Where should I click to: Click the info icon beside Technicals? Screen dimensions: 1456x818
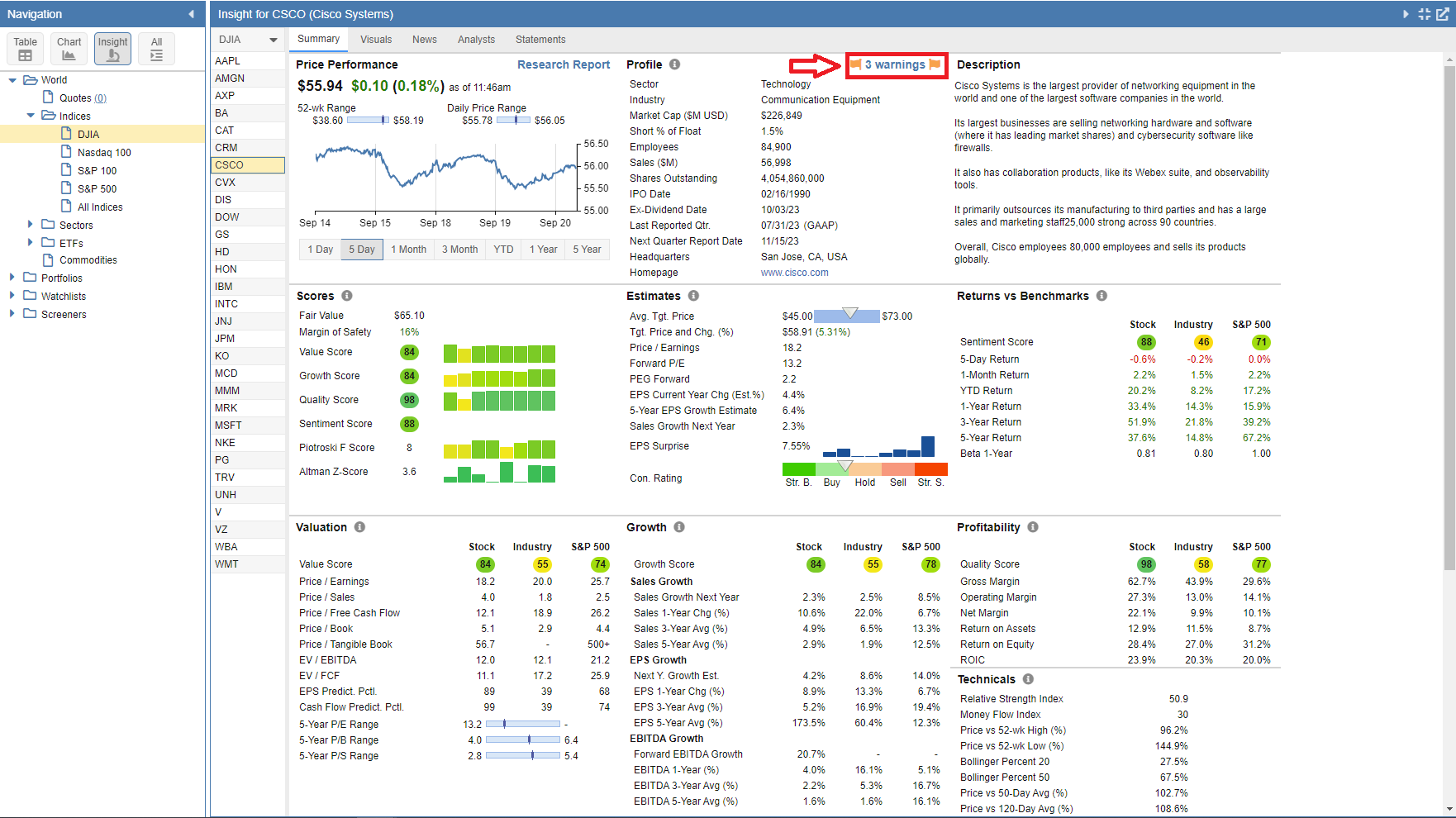pos(1028,679)
